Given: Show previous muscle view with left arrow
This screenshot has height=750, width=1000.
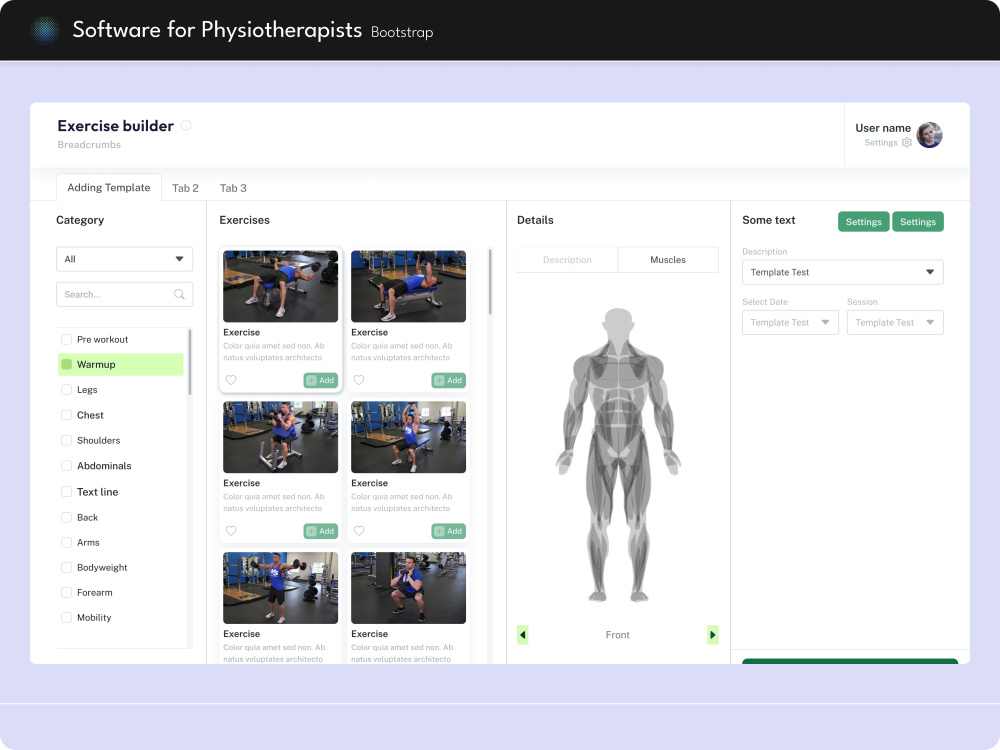Looking at the screenshot, I should coord(522,635).
